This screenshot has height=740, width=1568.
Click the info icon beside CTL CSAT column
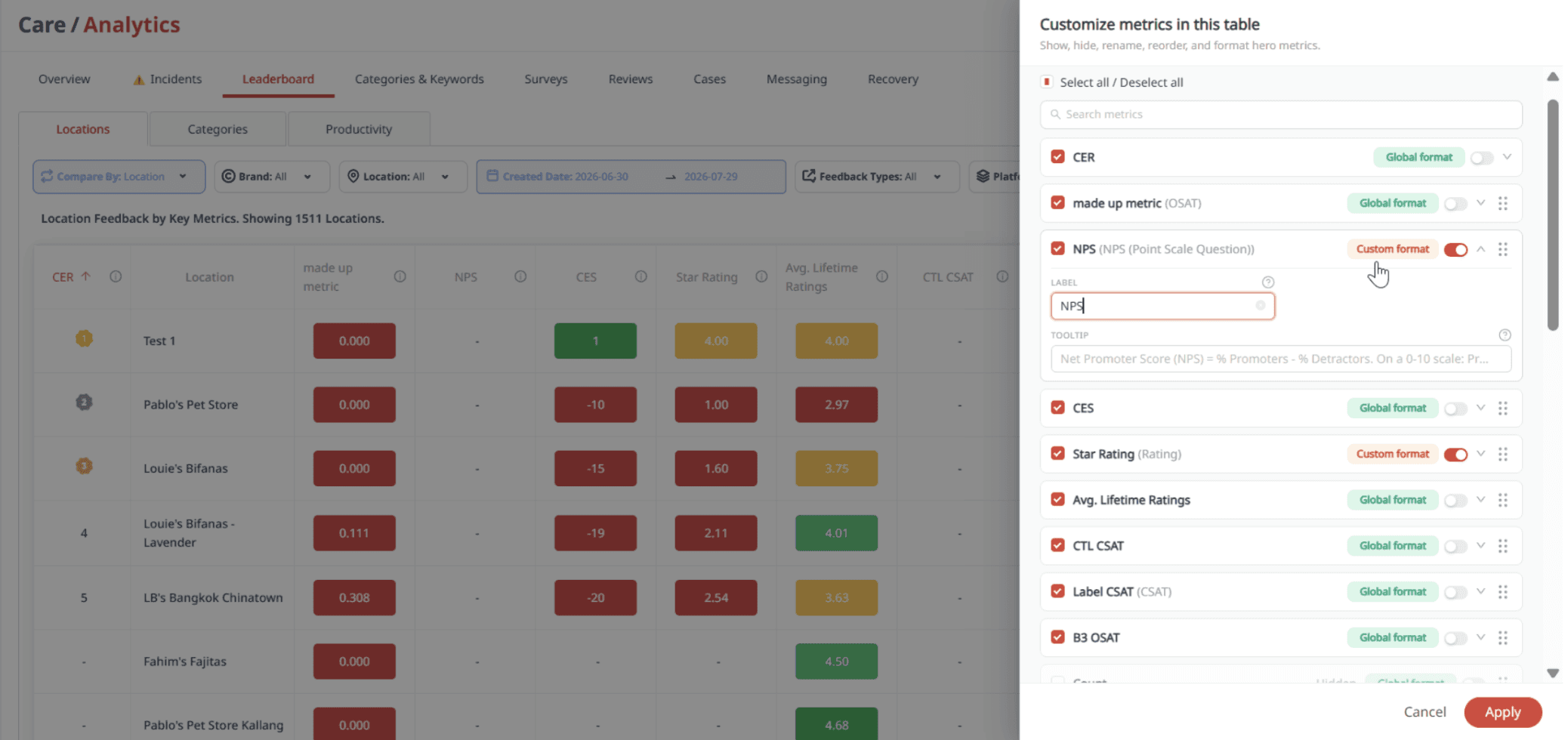1002,276
